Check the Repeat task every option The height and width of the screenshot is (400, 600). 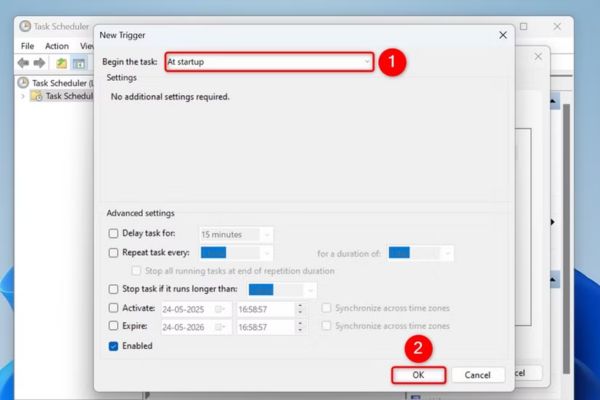click(x=113, y=253)
